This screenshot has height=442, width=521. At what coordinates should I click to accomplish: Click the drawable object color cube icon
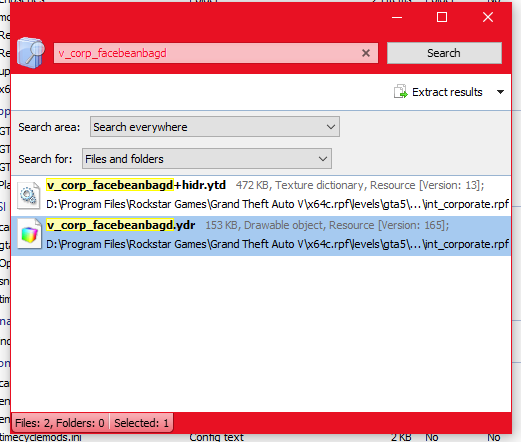[29, 234]
